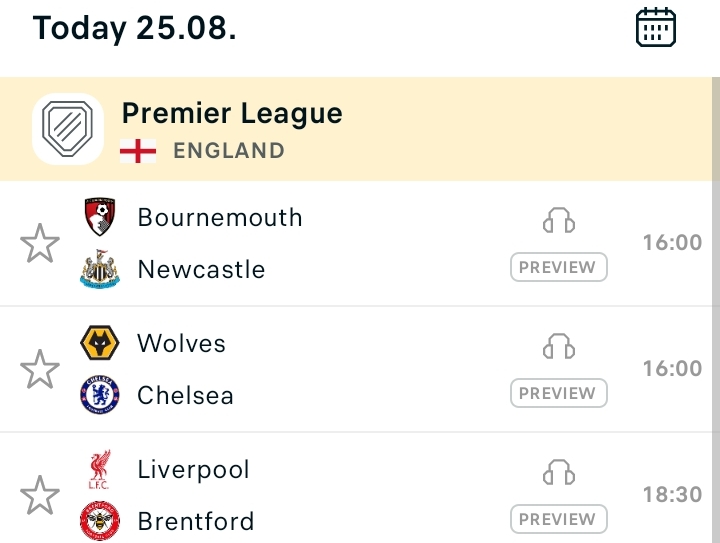Favorite the Liverpool vs Brentford match star
The height and width of the screenshot is (543, 720).
click(x=40, y=495)
